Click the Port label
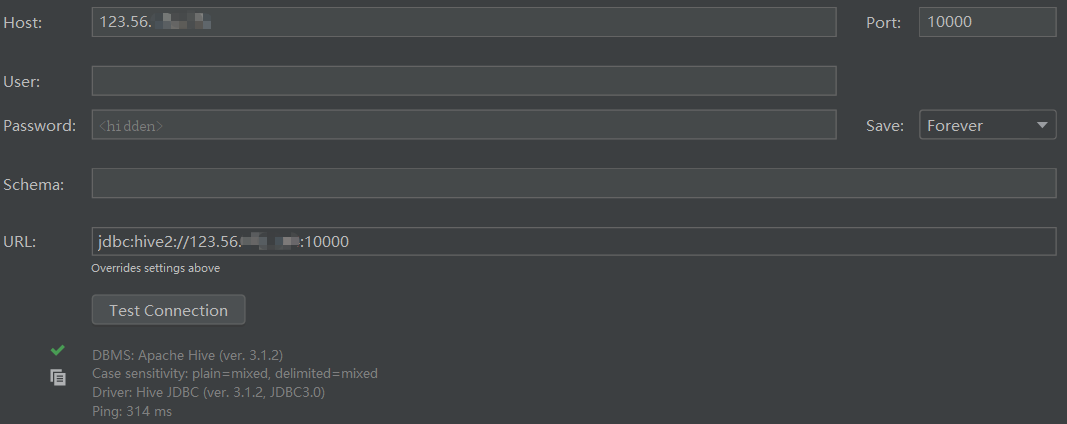Screen dimensions: 1067x424 pyautogui.click(x=883, y=22)
